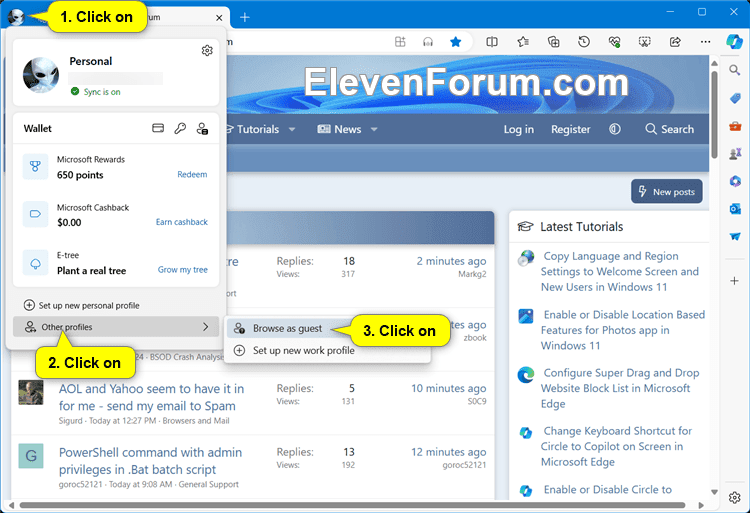Open History toolbar icon

(584, 42)
